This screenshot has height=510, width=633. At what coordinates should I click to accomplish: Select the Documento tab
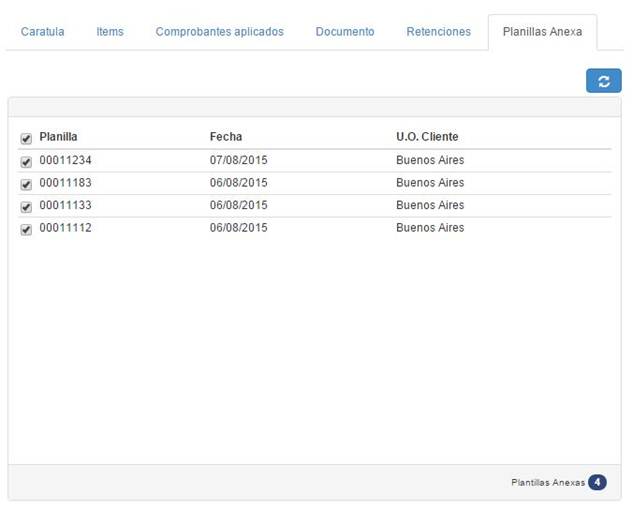345,32
